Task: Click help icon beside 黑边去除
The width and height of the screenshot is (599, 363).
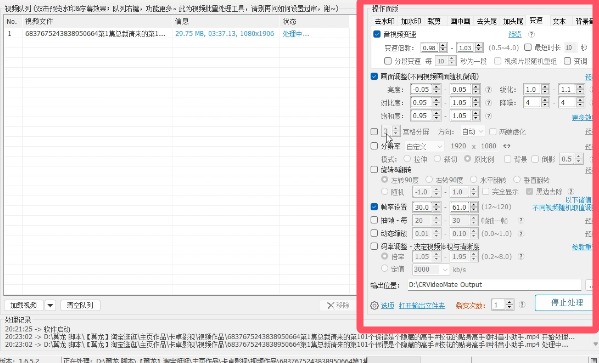Action: (571, 191)
